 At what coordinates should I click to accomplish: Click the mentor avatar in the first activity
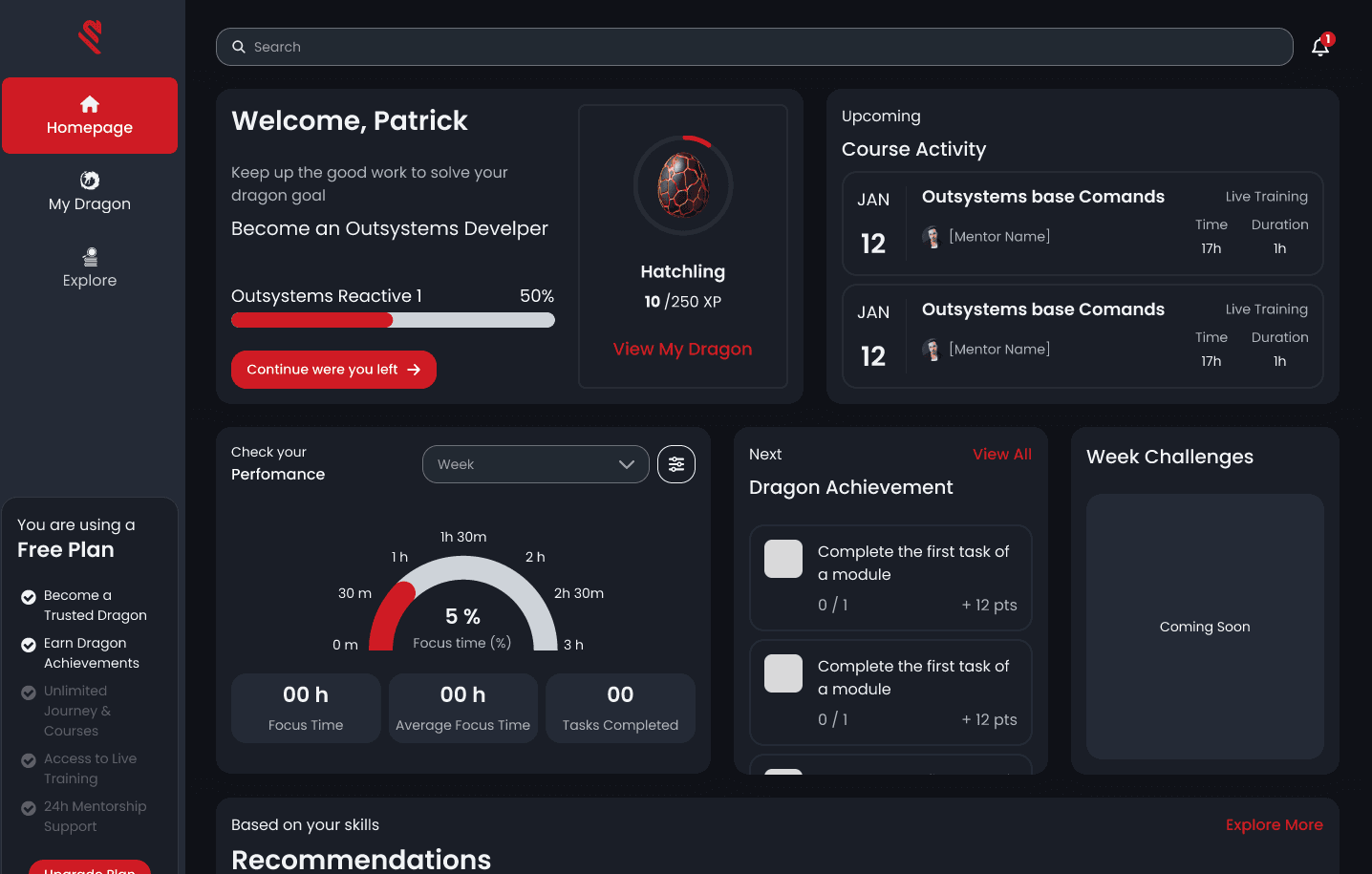(932, 237)
